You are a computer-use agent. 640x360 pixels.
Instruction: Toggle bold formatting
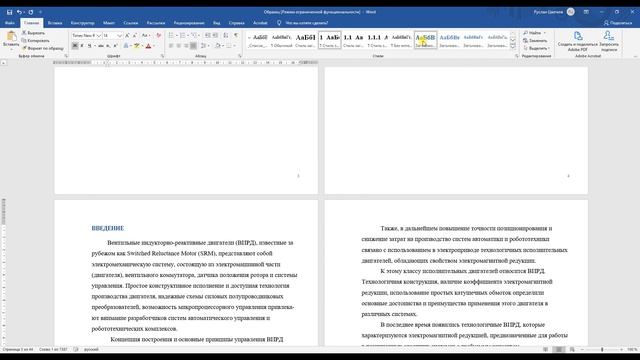75,46
